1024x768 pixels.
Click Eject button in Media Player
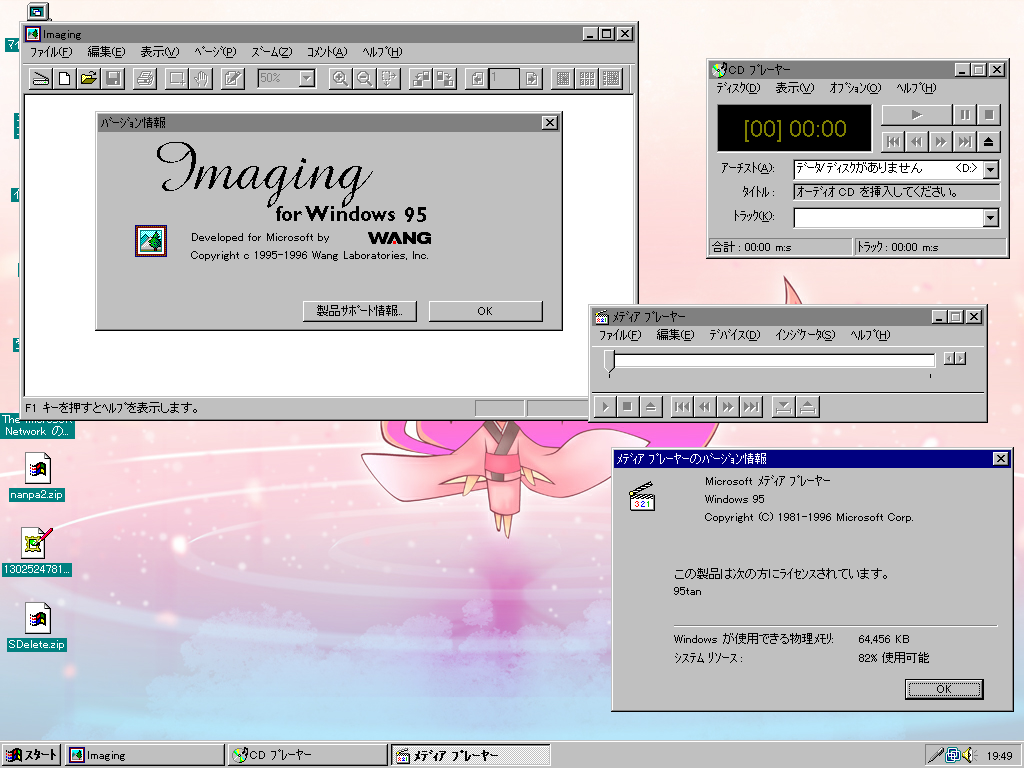(x=650, y=407)
